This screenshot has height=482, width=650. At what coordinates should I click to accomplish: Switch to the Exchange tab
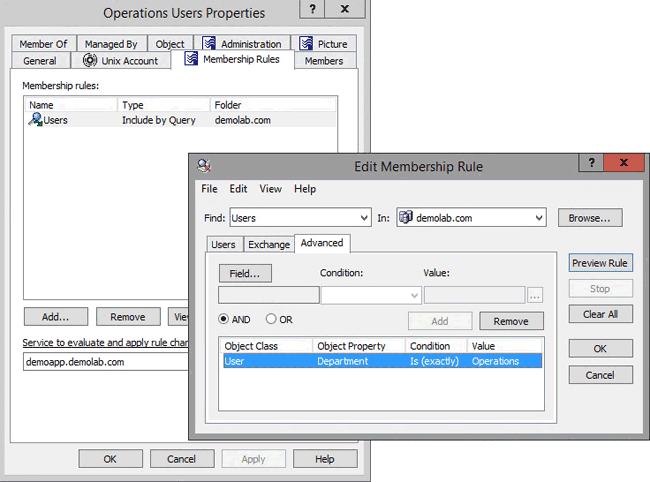click(x=269, y=245)
